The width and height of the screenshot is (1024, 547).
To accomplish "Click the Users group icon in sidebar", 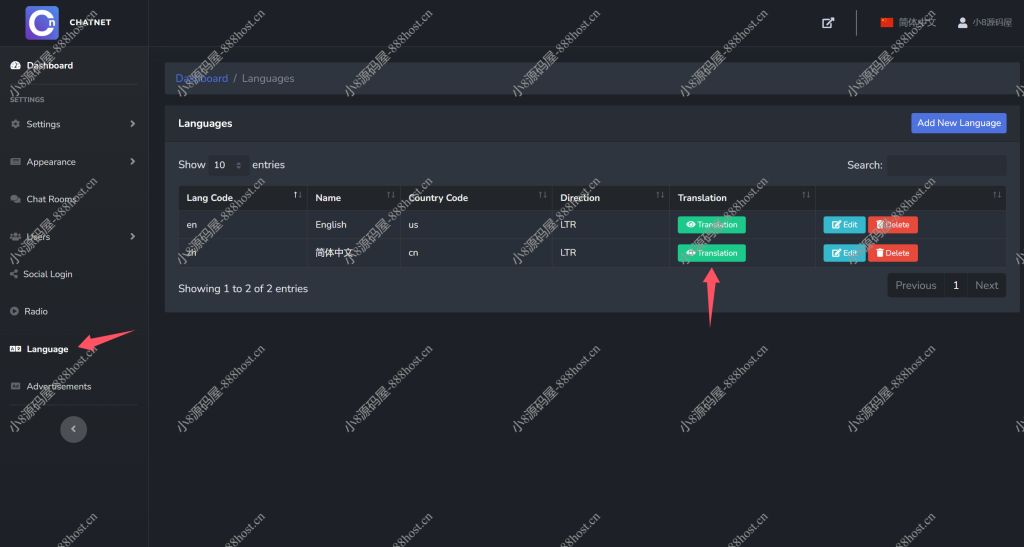I will [x=15, y=236].
